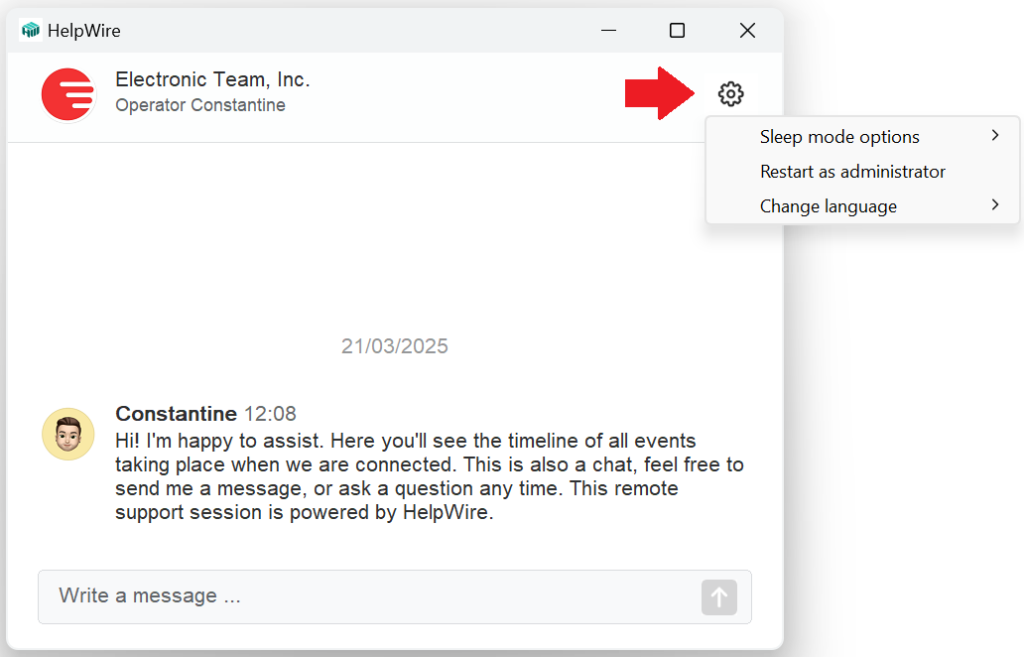Select Restart as administrator
1024x657 pixels.
851,171
